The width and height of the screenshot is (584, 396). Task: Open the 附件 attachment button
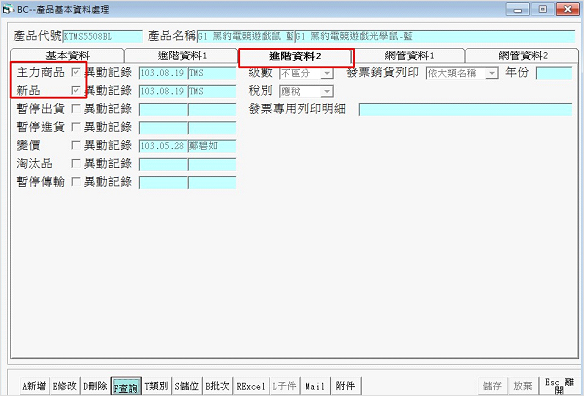345,386
